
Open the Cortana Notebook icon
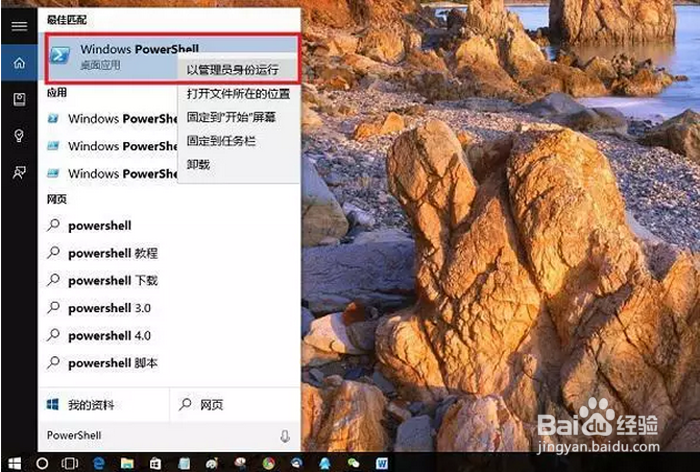pos(19,100)
